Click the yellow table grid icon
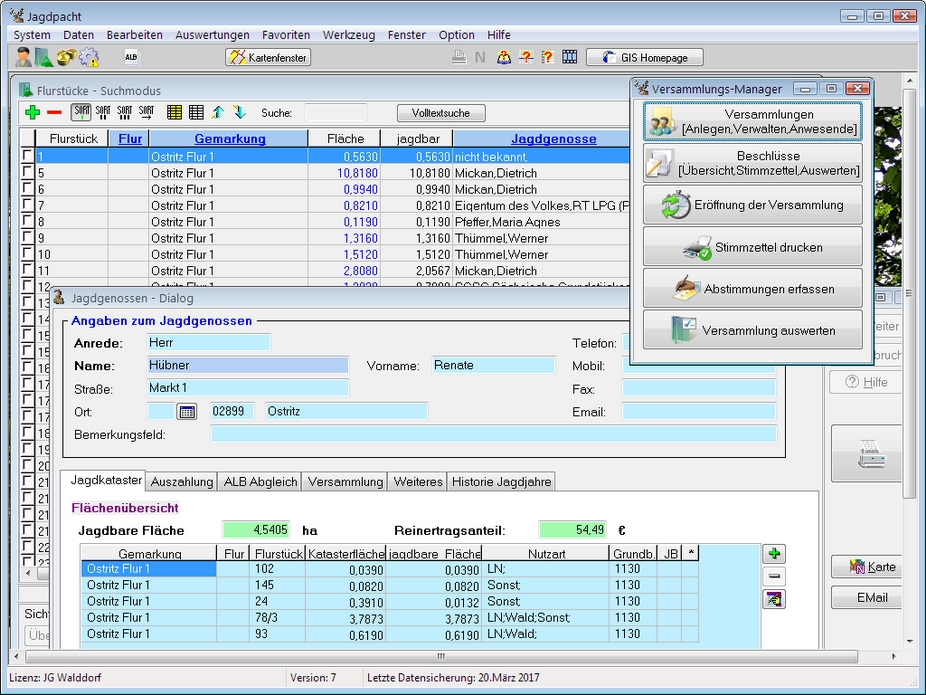Screen dimensions: 926x695 (x=174, y=113)
